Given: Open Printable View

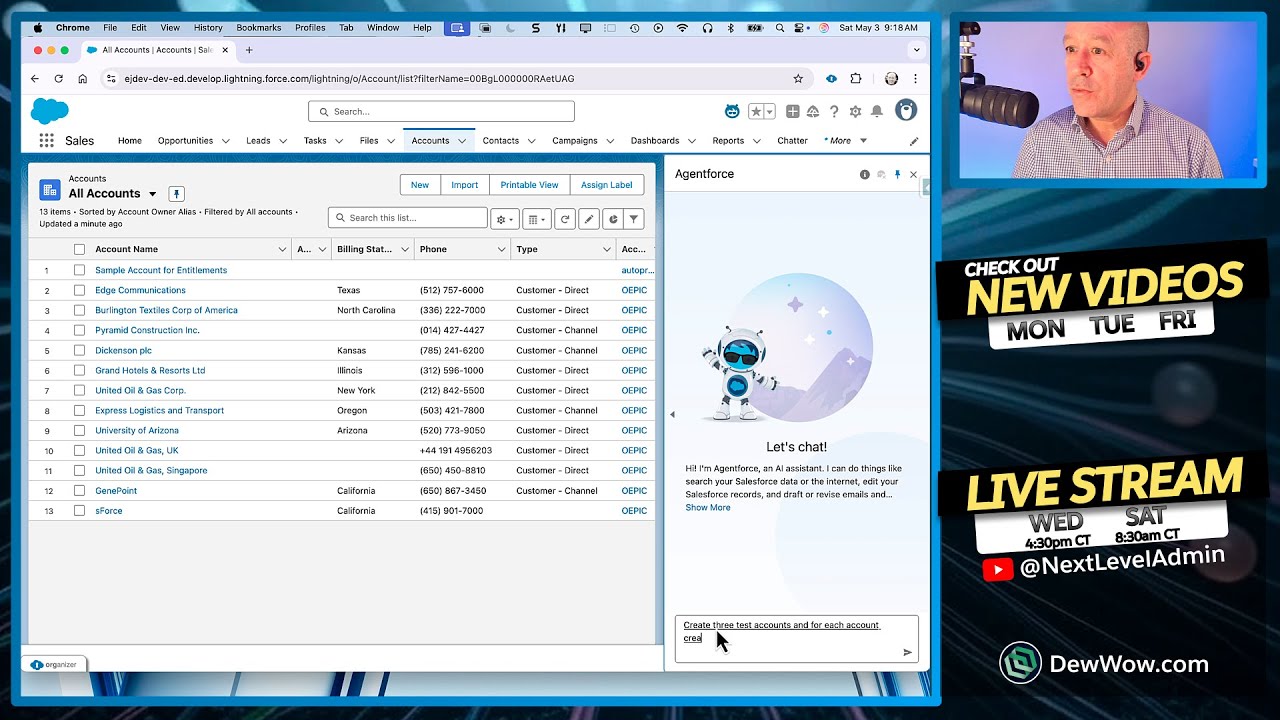Looking at the screenshot, I should (529, 185).
